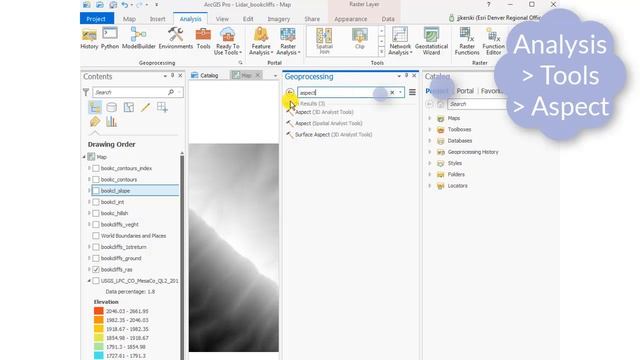Switch Contents to List By Snapping
Screen dimensions: 640x360
tap(162, 107)
